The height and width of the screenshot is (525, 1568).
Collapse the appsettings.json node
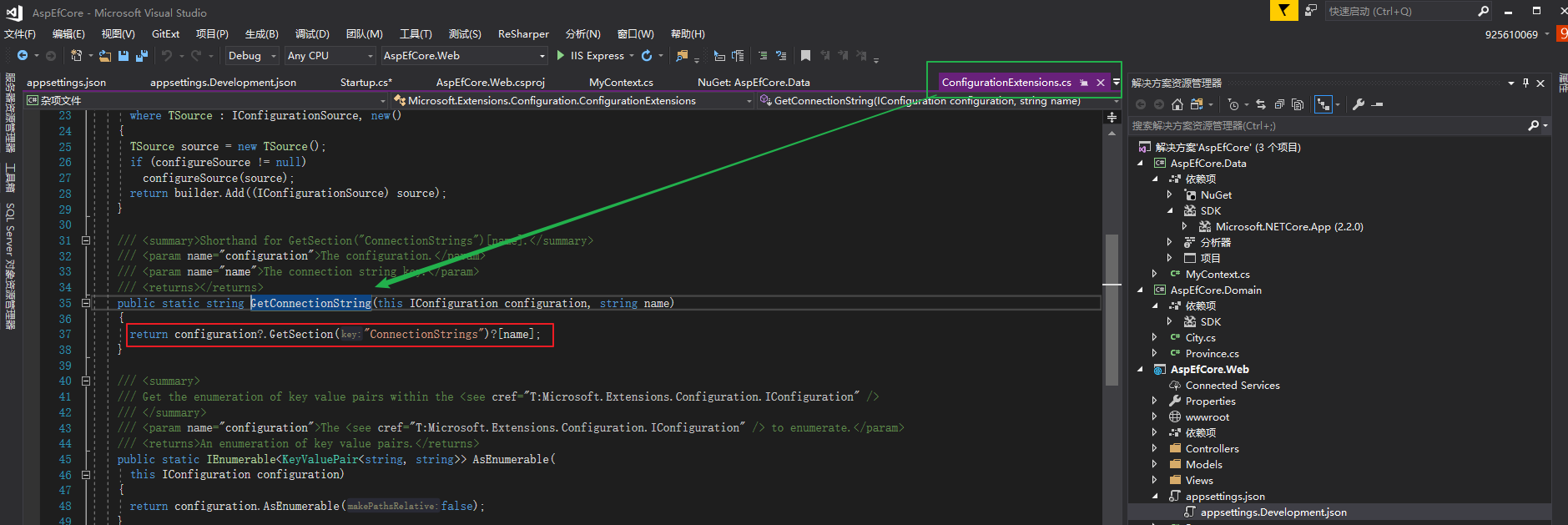coord(1155,497)
